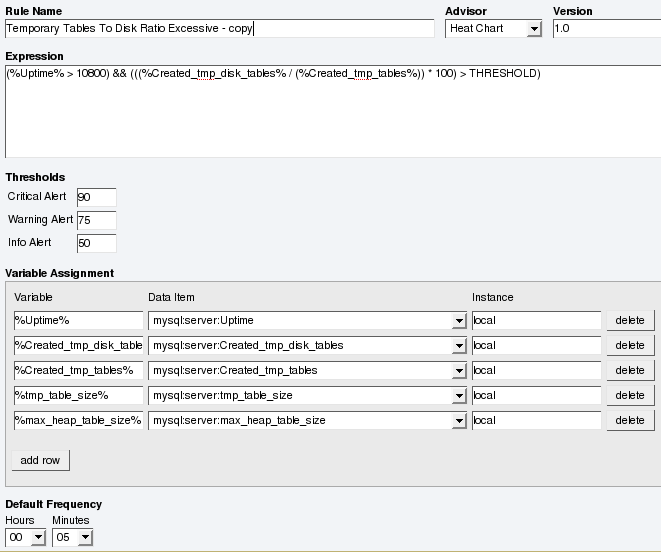
Task: Edit the Instance field for %Uptime% row
Action: coord(536,320)
